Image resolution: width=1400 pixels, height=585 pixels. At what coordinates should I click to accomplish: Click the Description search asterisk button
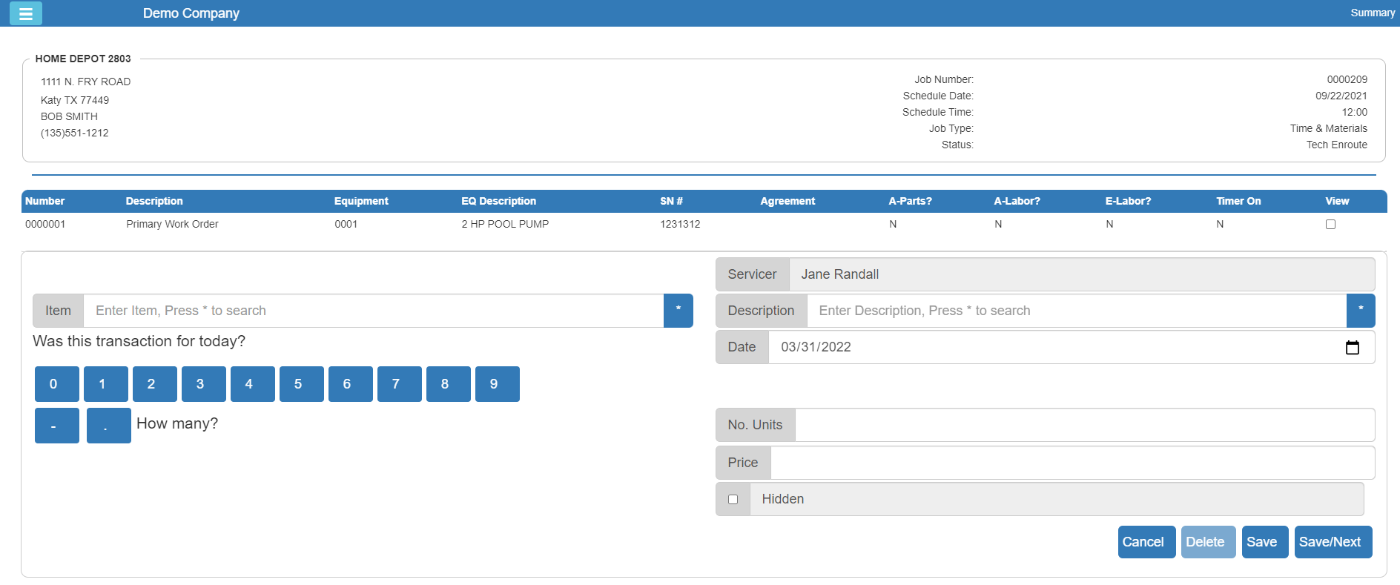1360,311
